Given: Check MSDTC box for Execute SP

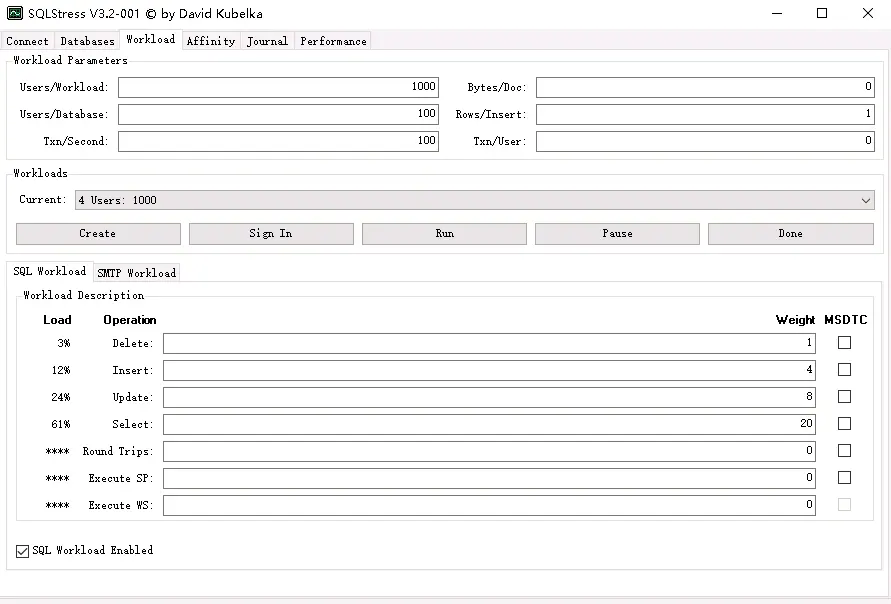Looking at the screenshot, I should pyautogui.click(x=844, y=477).
